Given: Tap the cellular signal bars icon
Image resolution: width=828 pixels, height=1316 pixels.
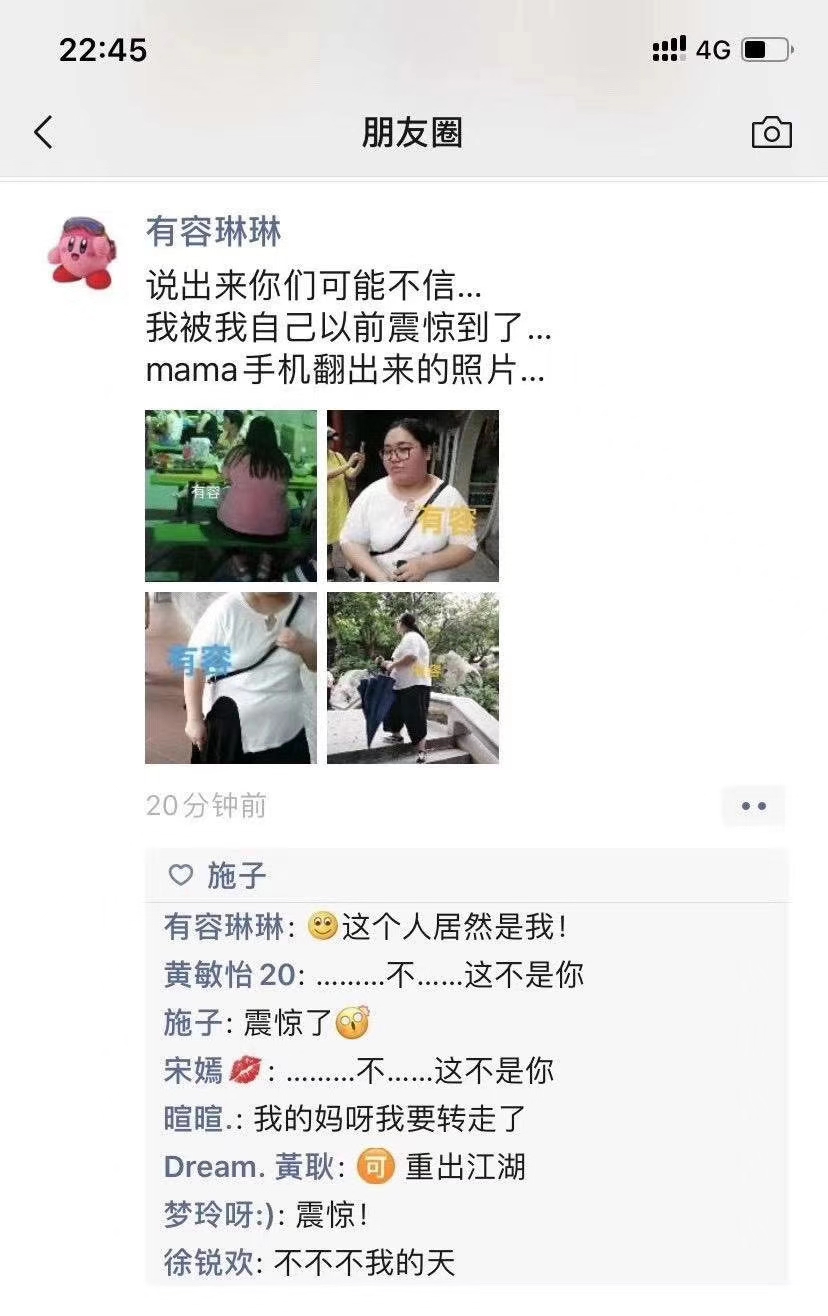Looking at the screenshot, I should pyautogui.click(x=669, y=49).
